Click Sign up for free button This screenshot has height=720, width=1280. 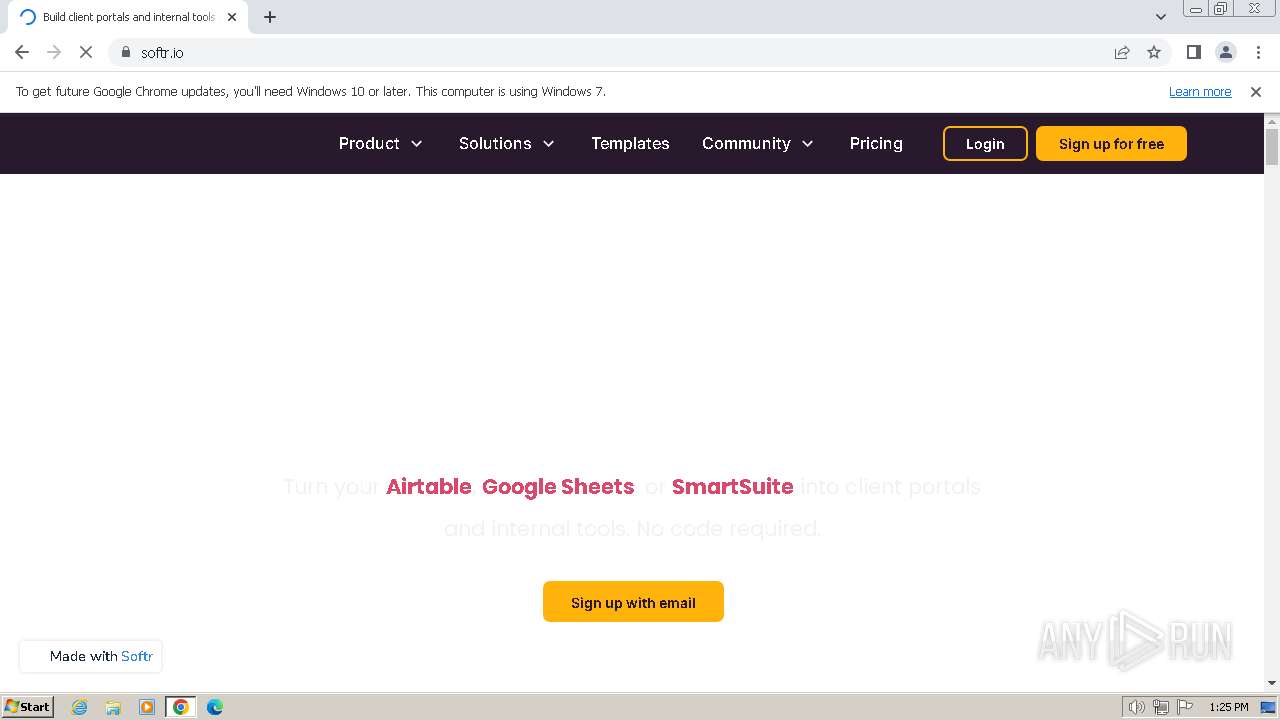(1111, 144)
